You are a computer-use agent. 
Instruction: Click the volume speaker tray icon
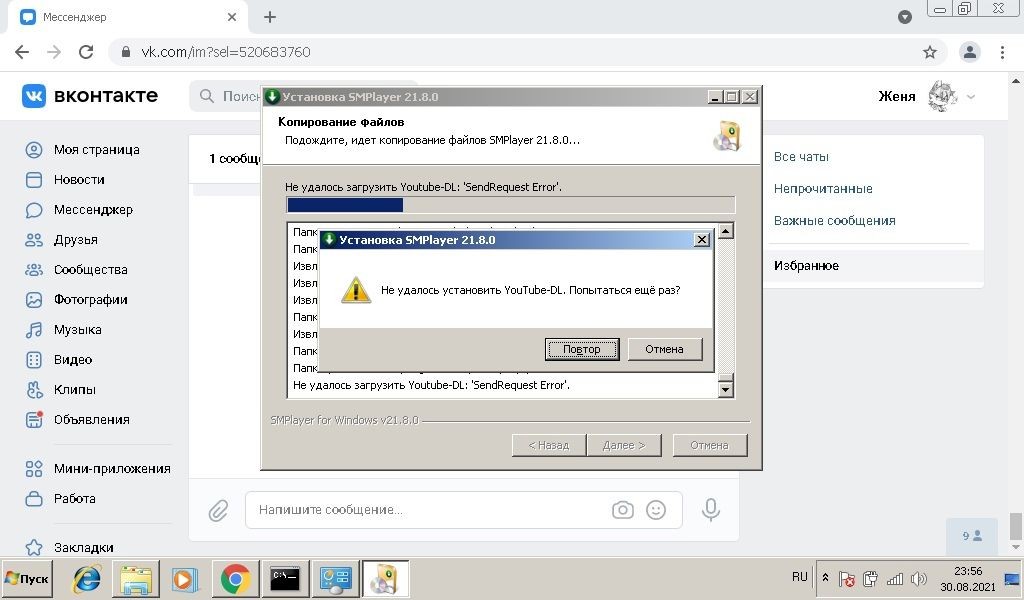pyautogui.click(x=919, y=578)
